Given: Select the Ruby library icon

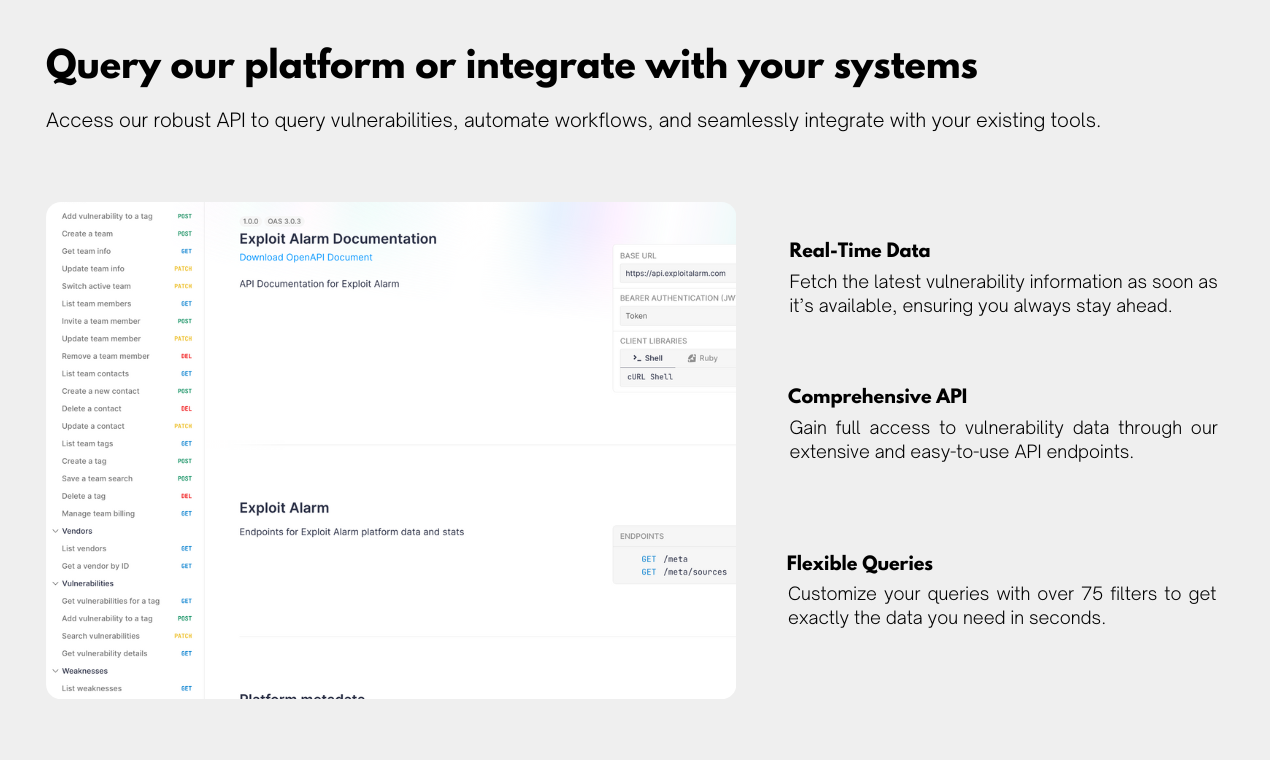Looking at the screenshot, I should [692, 358].
